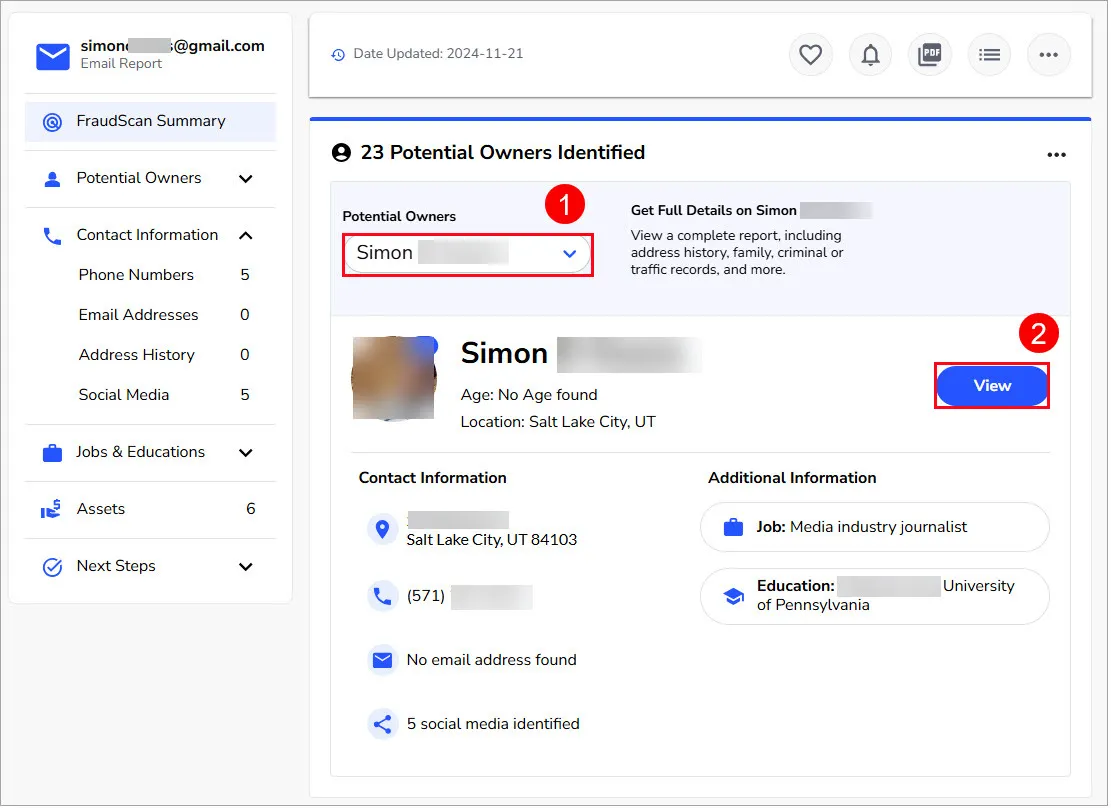Click Simon's blurred profile photo
The width and height of the screenshot is (1111, 808).
click(394, 378)
